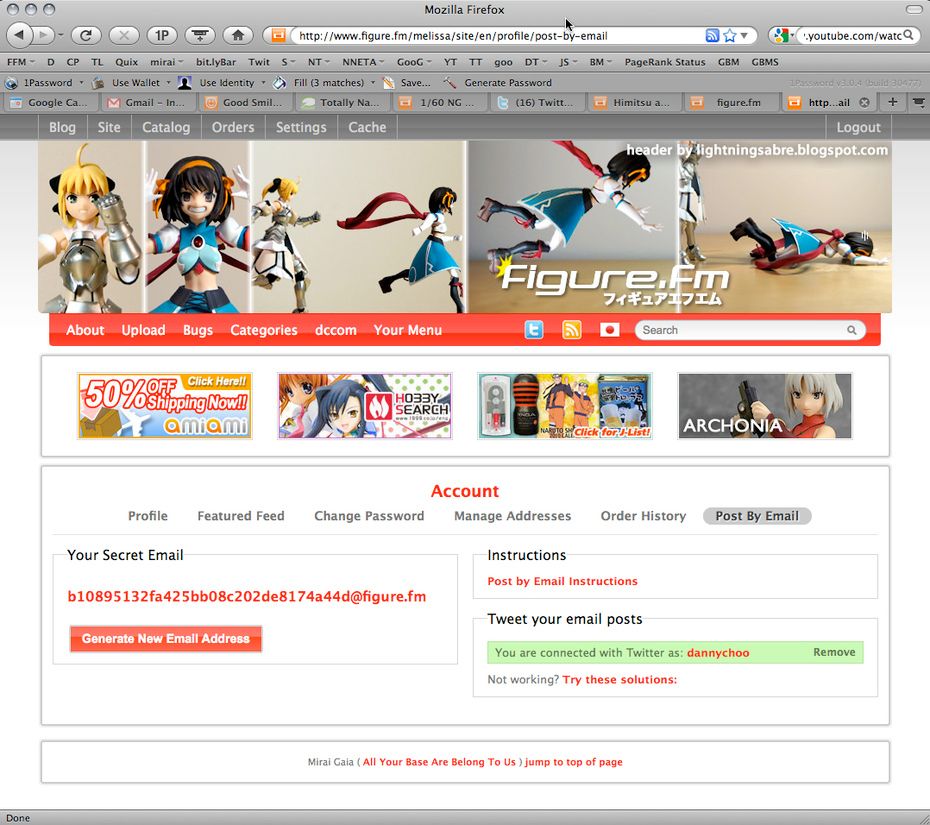
Task: Open the RSS feed icon beside Twitter
Action: click(572, 330)
